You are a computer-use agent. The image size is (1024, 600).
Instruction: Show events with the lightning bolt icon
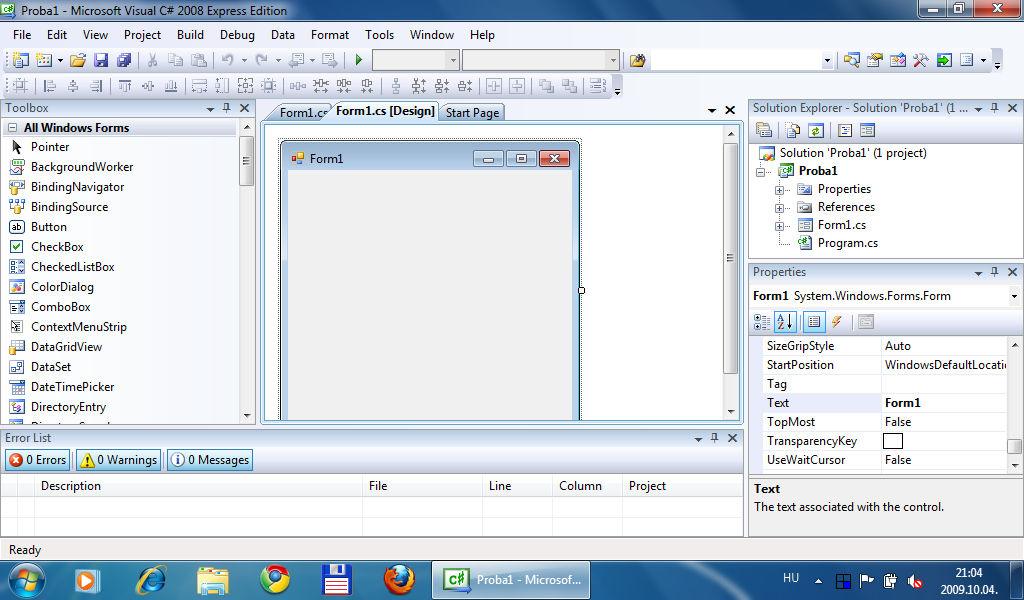[x=837, y=321]
